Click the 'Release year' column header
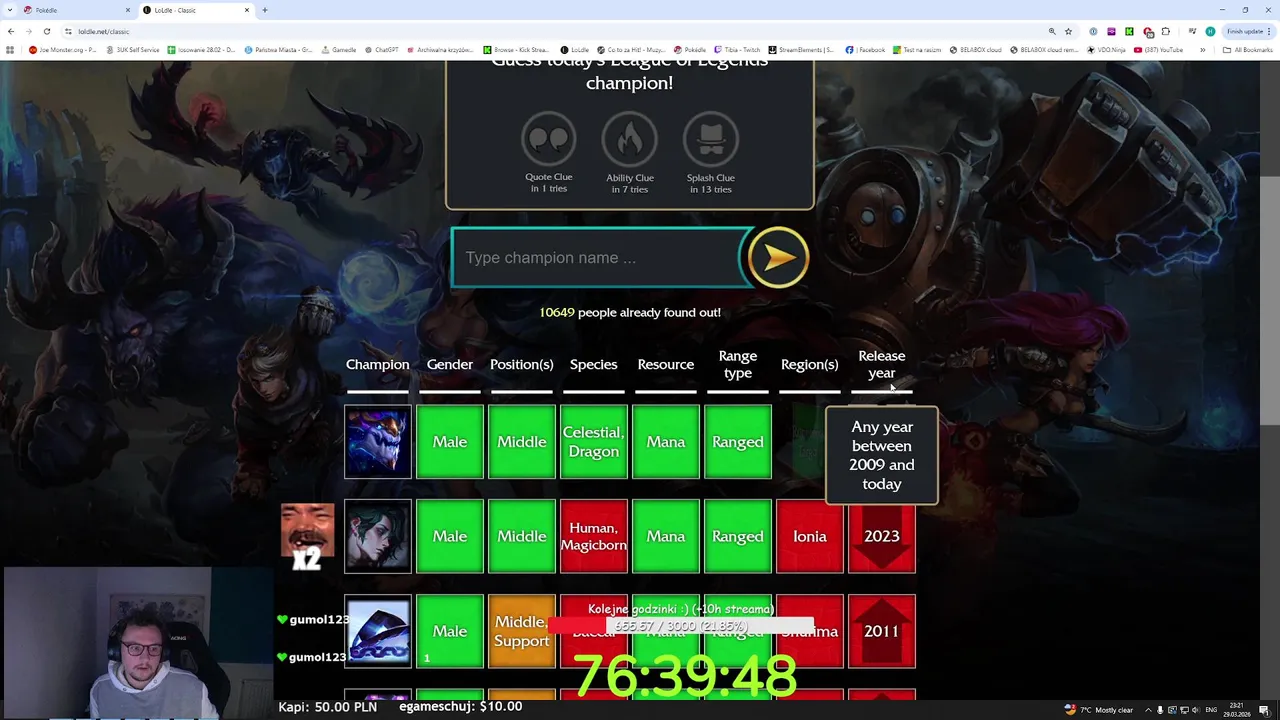 click(881, 364)
